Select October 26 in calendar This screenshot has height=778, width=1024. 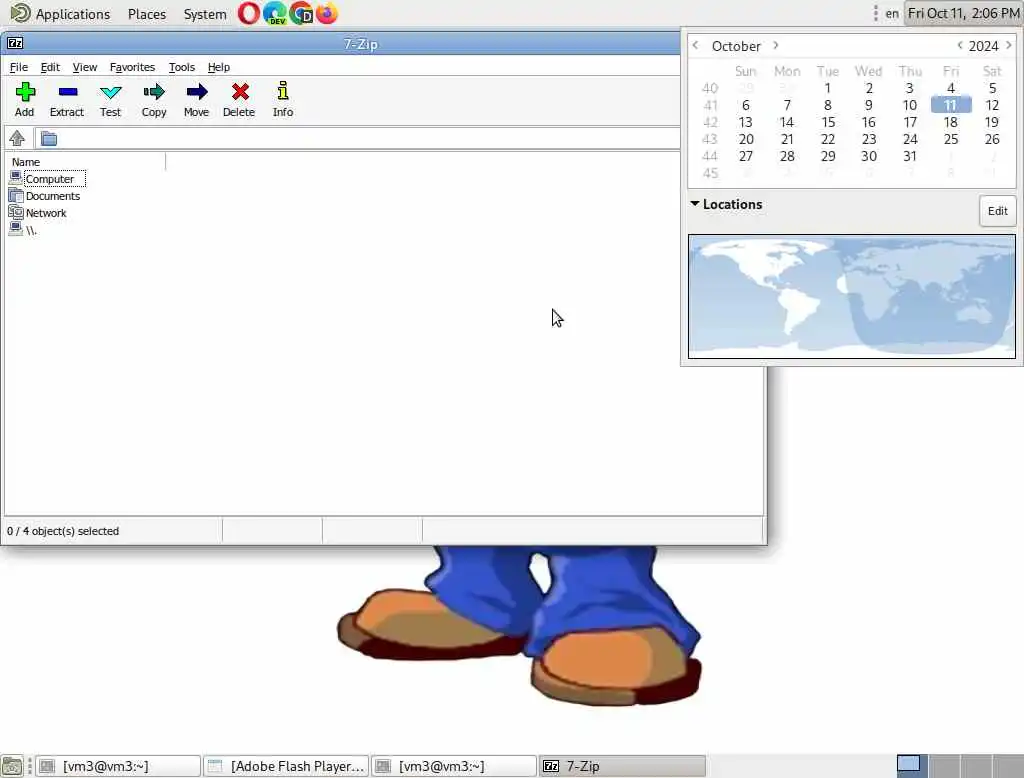(992, 139)
